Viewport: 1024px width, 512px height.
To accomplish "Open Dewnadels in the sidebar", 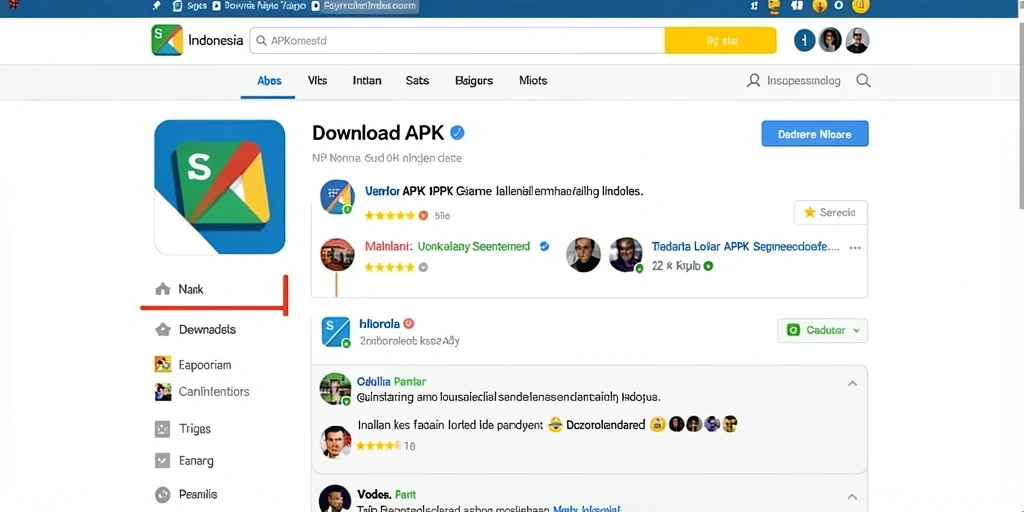I will (207, 329).
